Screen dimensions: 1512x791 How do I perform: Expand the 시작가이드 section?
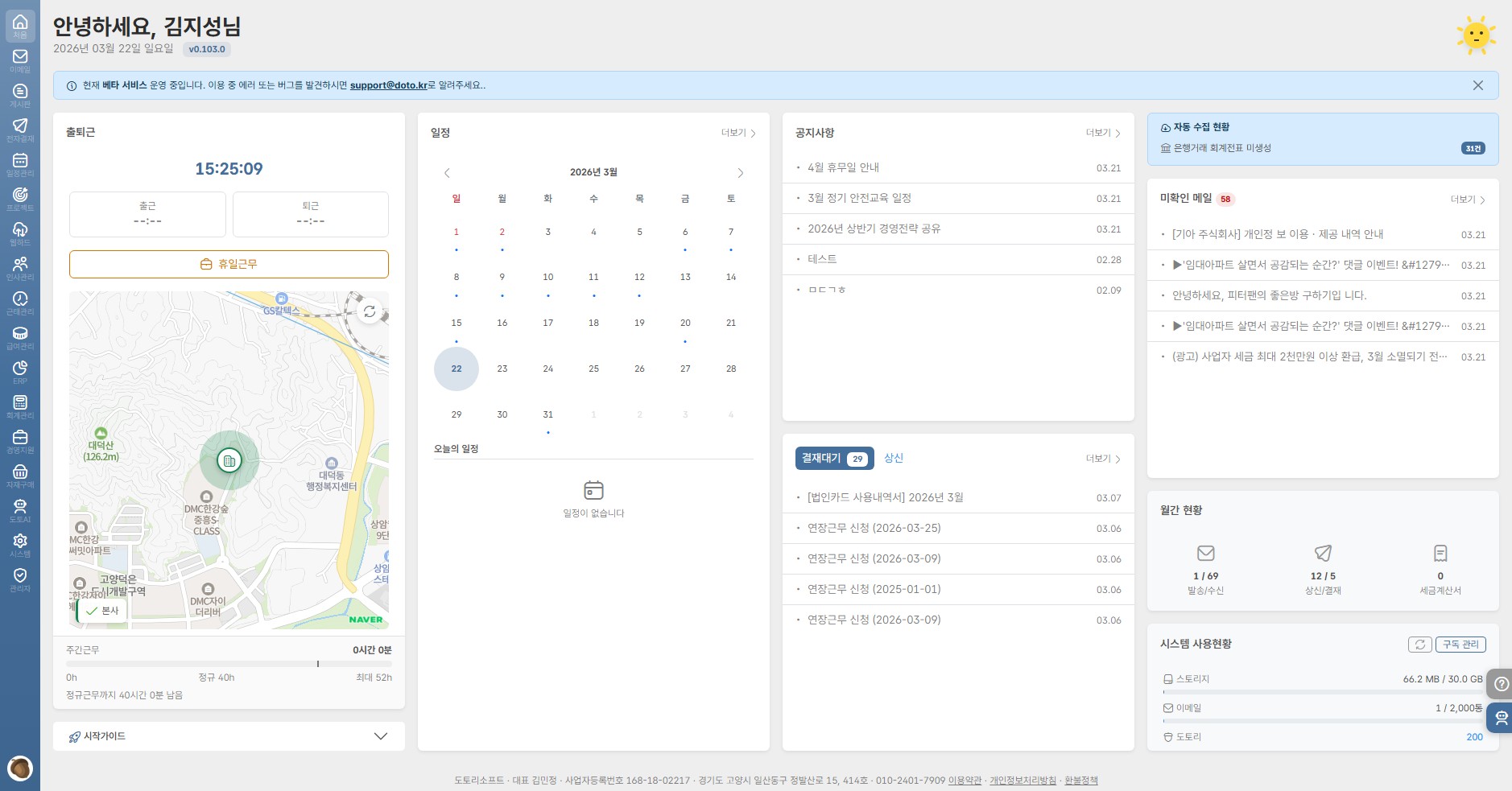click(380, 736)
